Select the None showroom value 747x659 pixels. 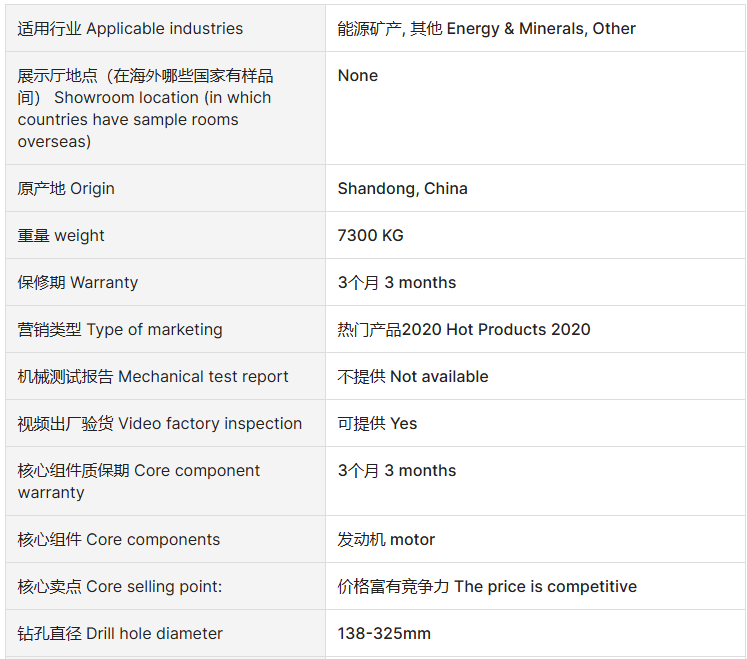click(x=358, y=75)
